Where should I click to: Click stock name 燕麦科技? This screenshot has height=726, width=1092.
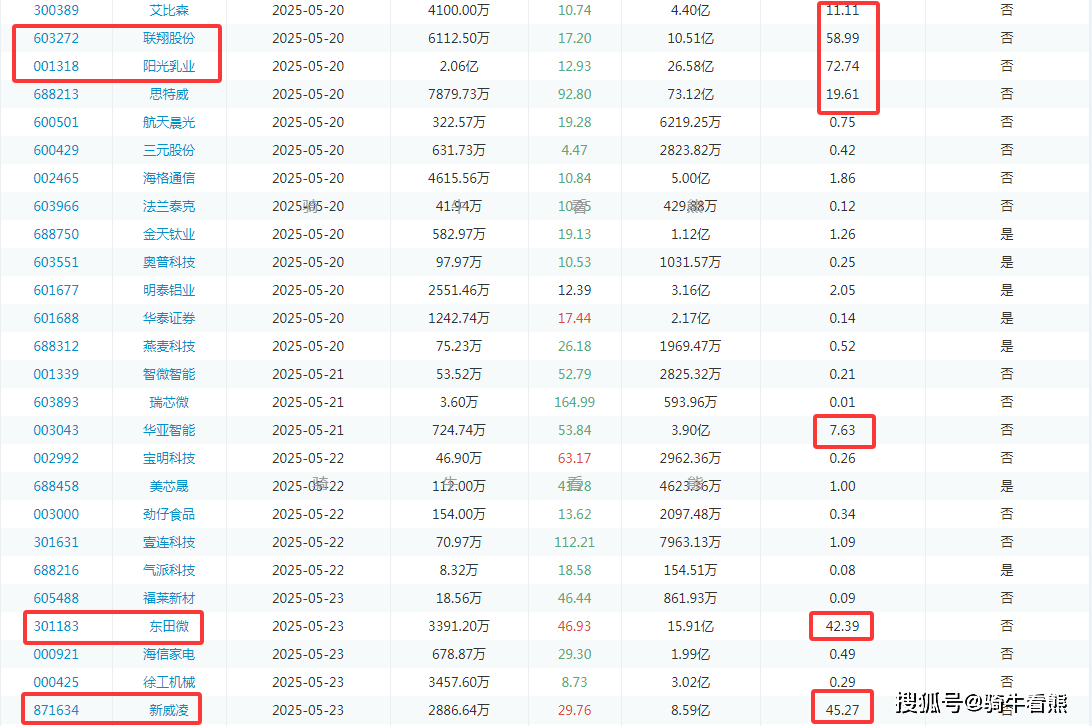tap(169, 346)
